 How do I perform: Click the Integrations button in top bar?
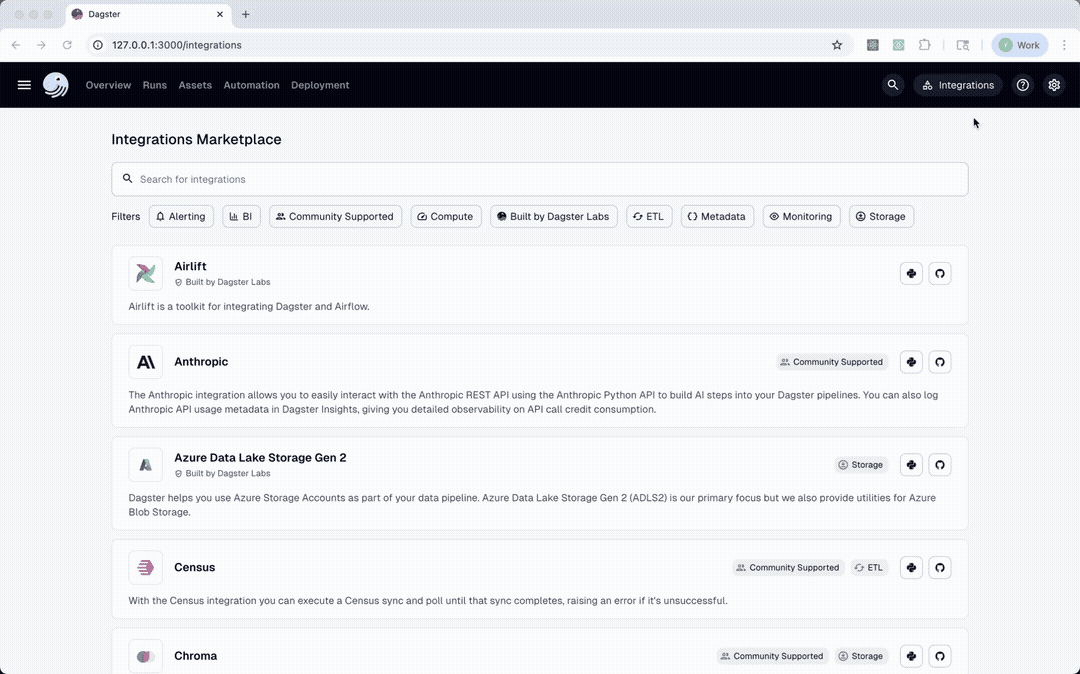(x=957, y=85)
